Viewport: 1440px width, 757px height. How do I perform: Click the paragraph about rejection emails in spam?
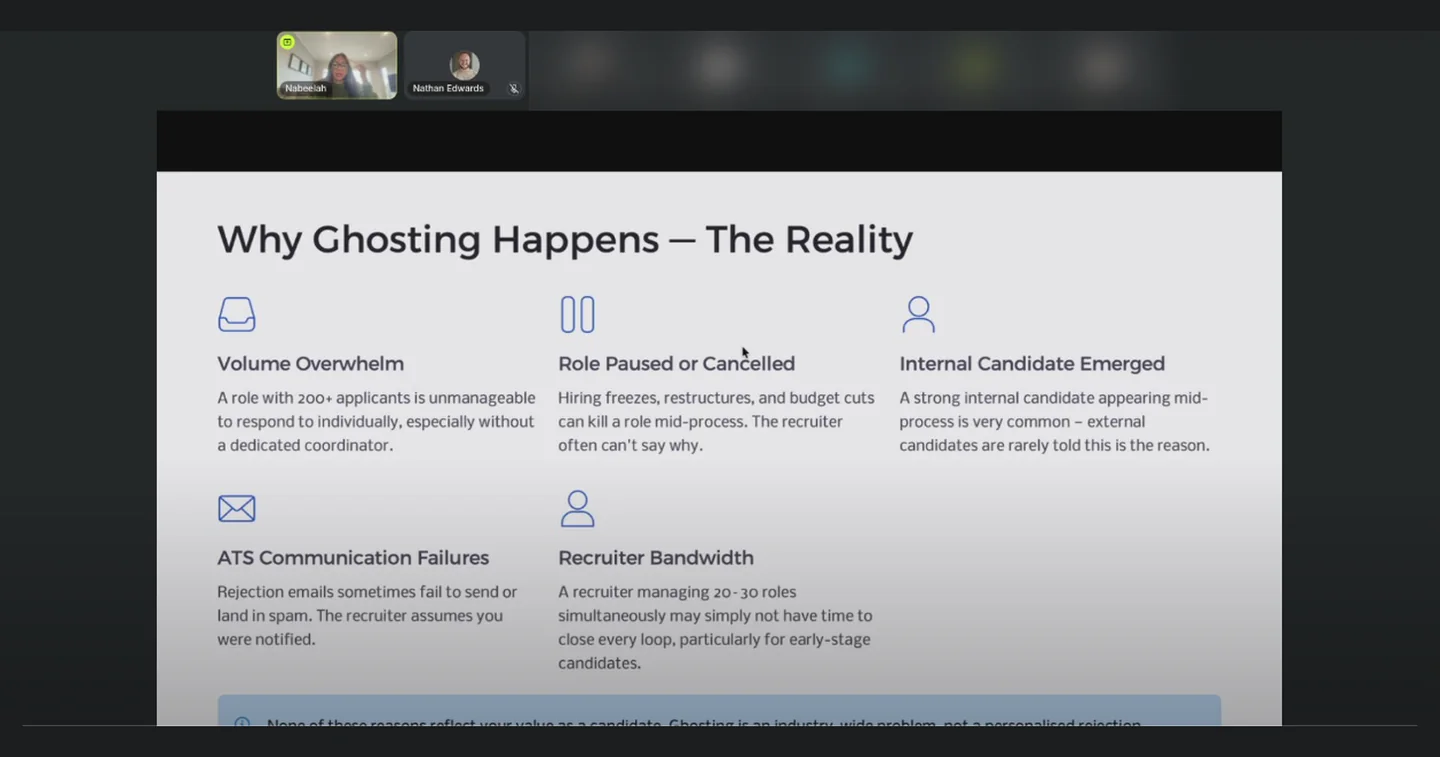367,616
